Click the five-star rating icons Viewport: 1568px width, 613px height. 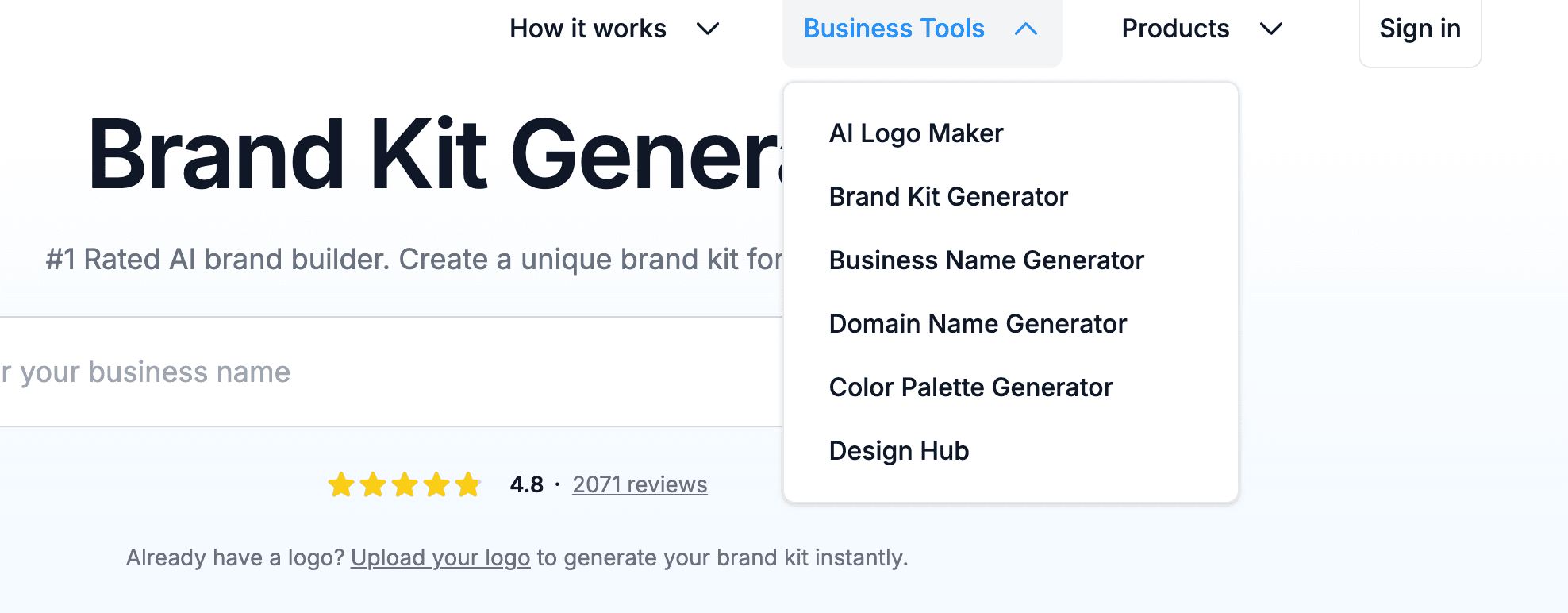click(x=405, y=484)
